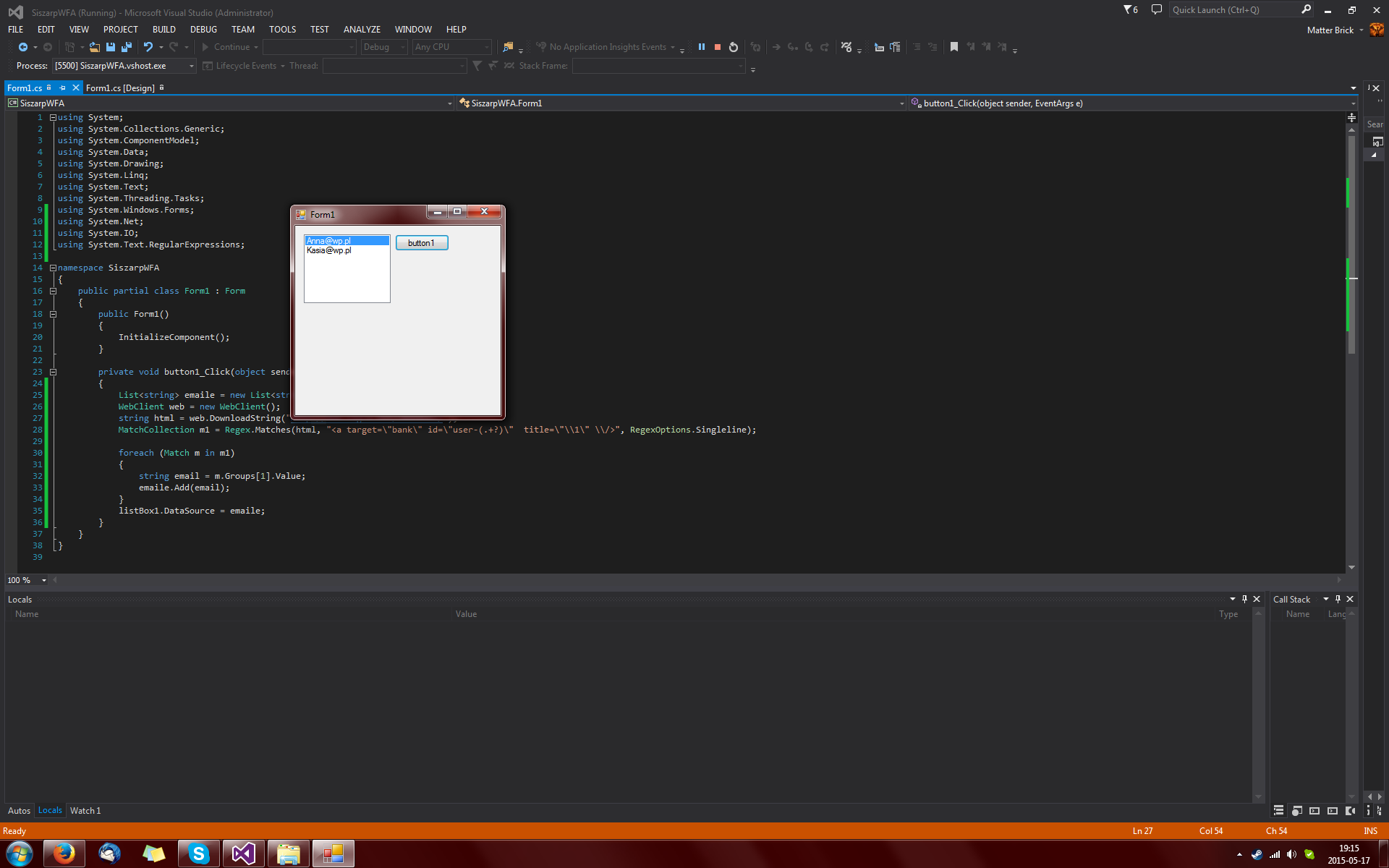This screenshot has width=1389, height=868.
Task: Click the Quick Launch search magnifier
Action: point(1306,9)
